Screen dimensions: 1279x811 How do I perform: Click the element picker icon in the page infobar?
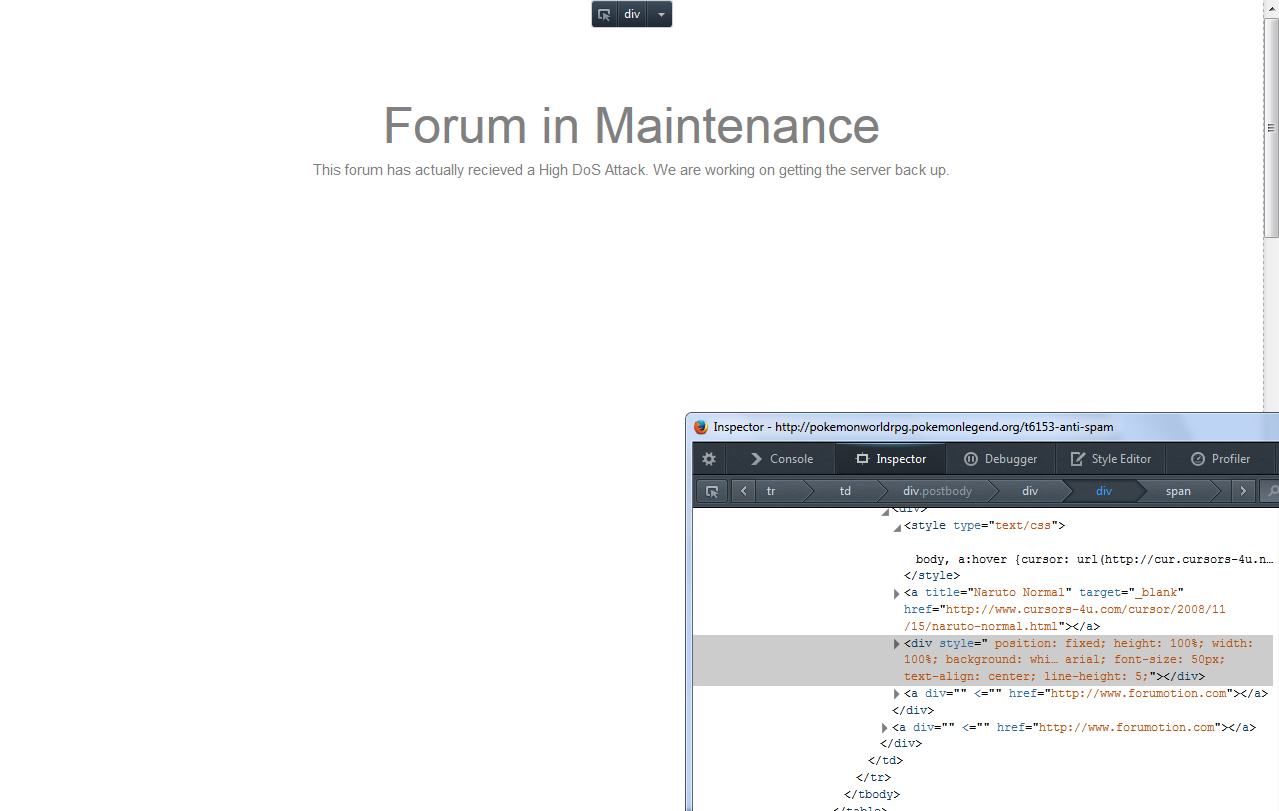tap(604, 14)
